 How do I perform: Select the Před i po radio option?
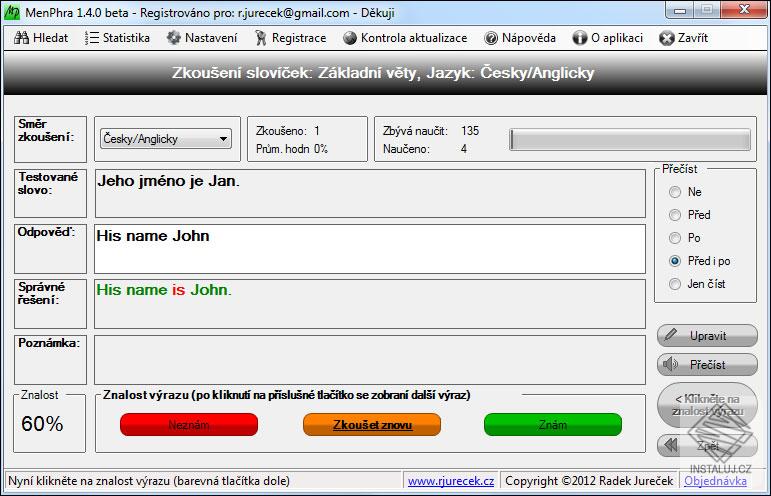(675, 261)
